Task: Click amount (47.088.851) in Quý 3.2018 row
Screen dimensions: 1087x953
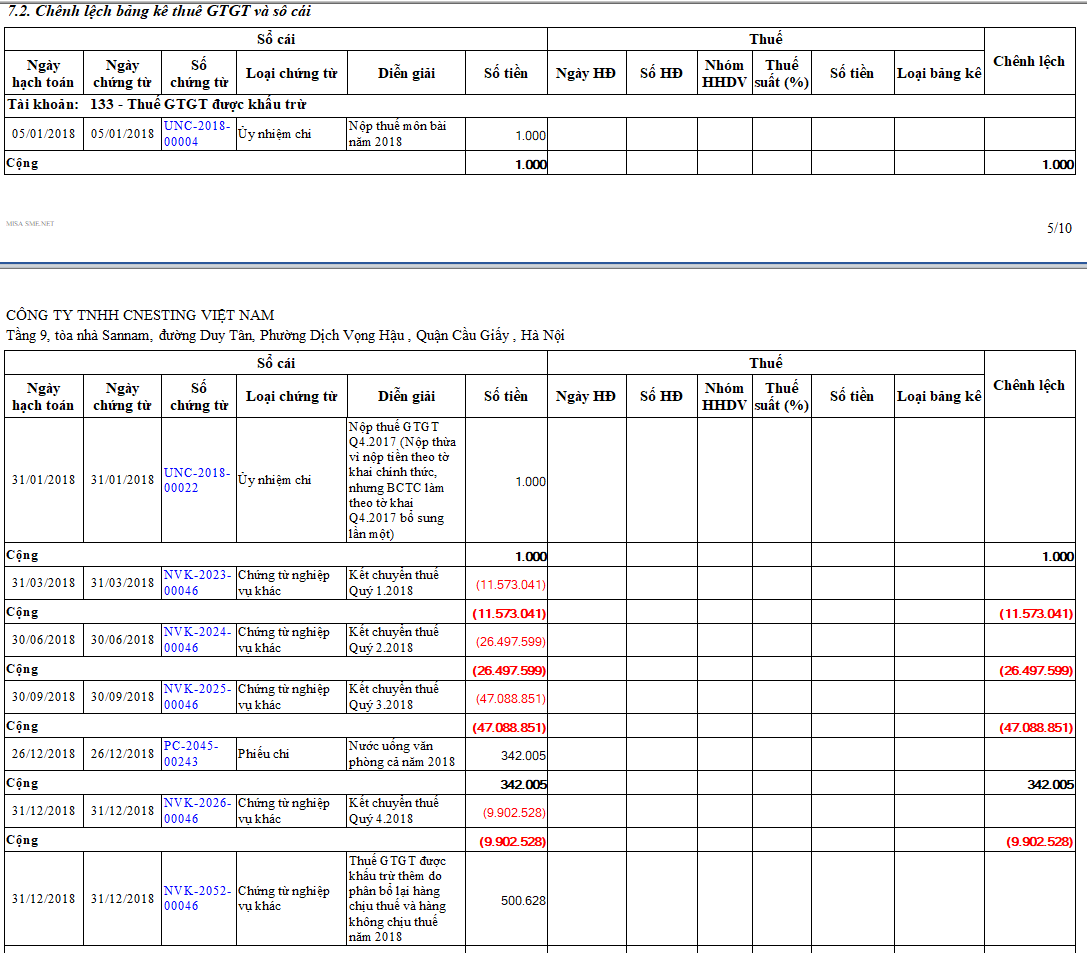Action: click(x=510, y=698)
